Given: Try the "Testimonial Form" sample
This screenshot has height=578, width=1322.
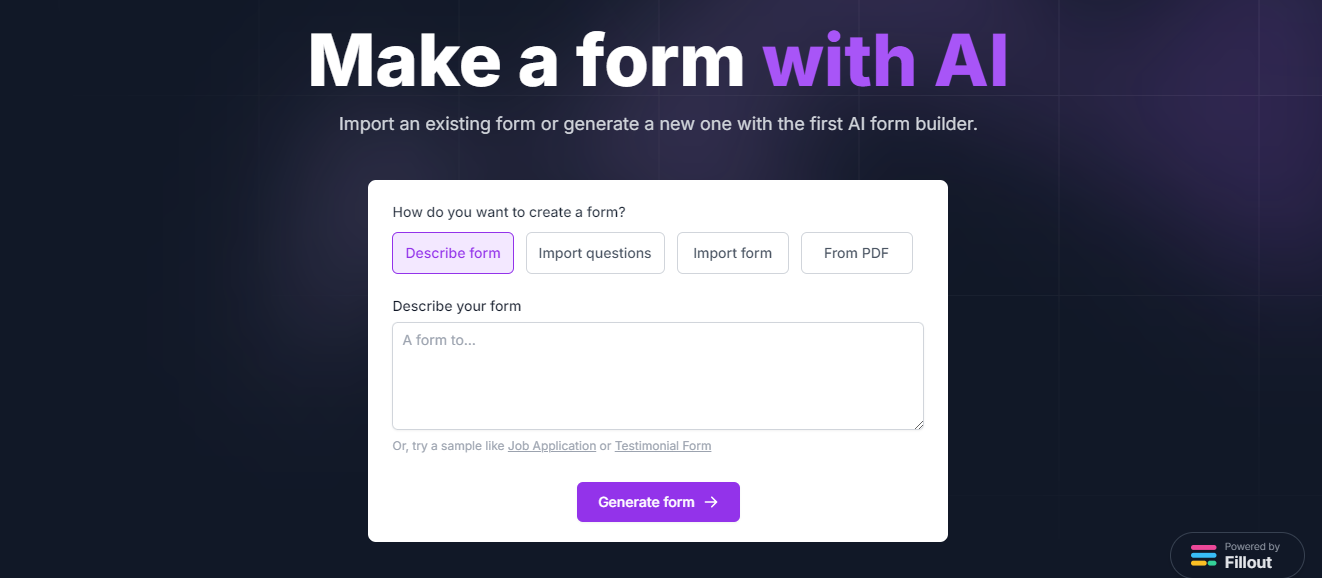Looking at the screenshot, I should [x=662, y=445].
